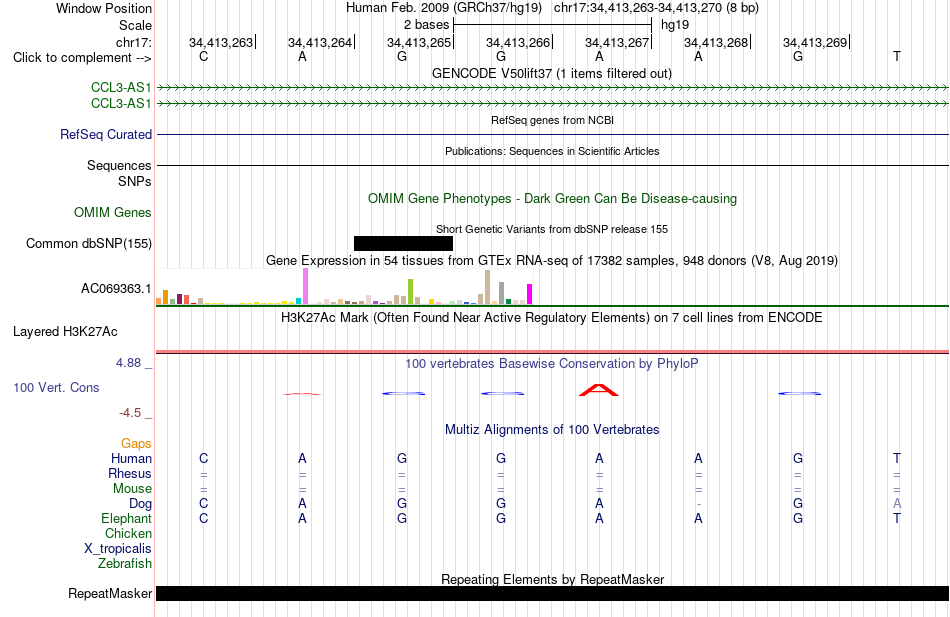Open 'Short Genetic Variants from dbSNP release 155' title
950x617 pixels.
point(552,229)
